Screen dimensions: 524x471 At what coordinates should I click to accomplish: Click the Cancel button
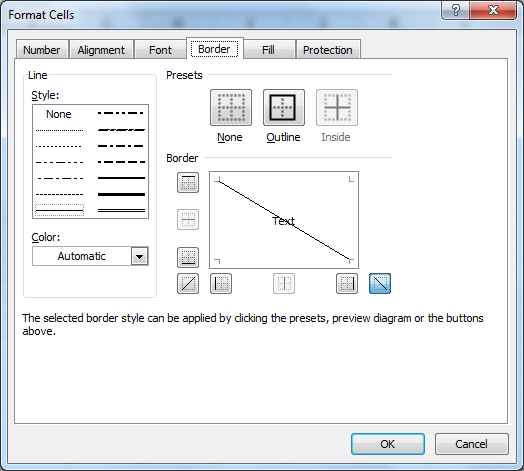472,444
